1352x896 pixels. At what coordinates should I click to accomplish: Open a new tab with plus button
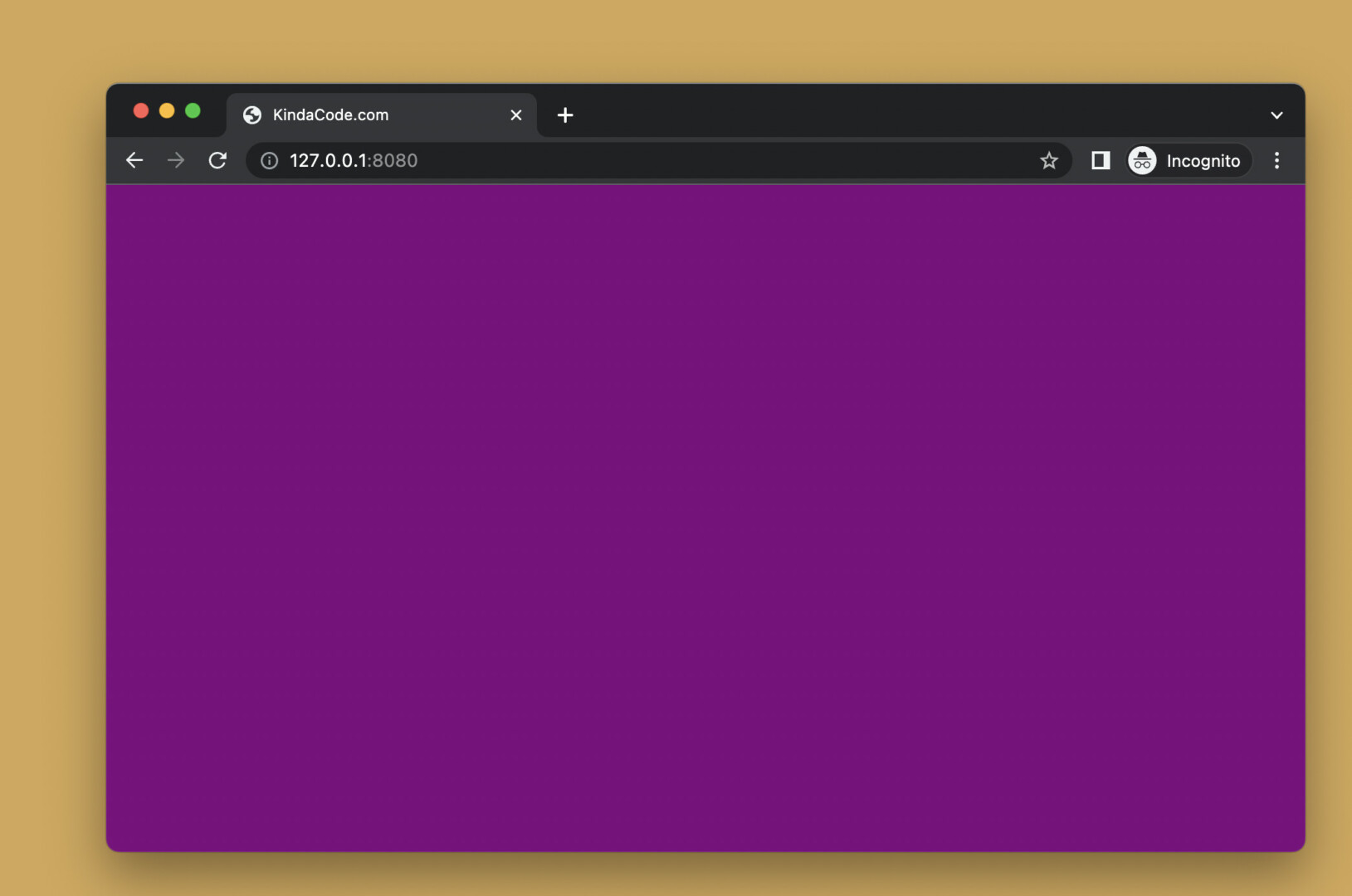pyautogui.click(x=565, y=115)
